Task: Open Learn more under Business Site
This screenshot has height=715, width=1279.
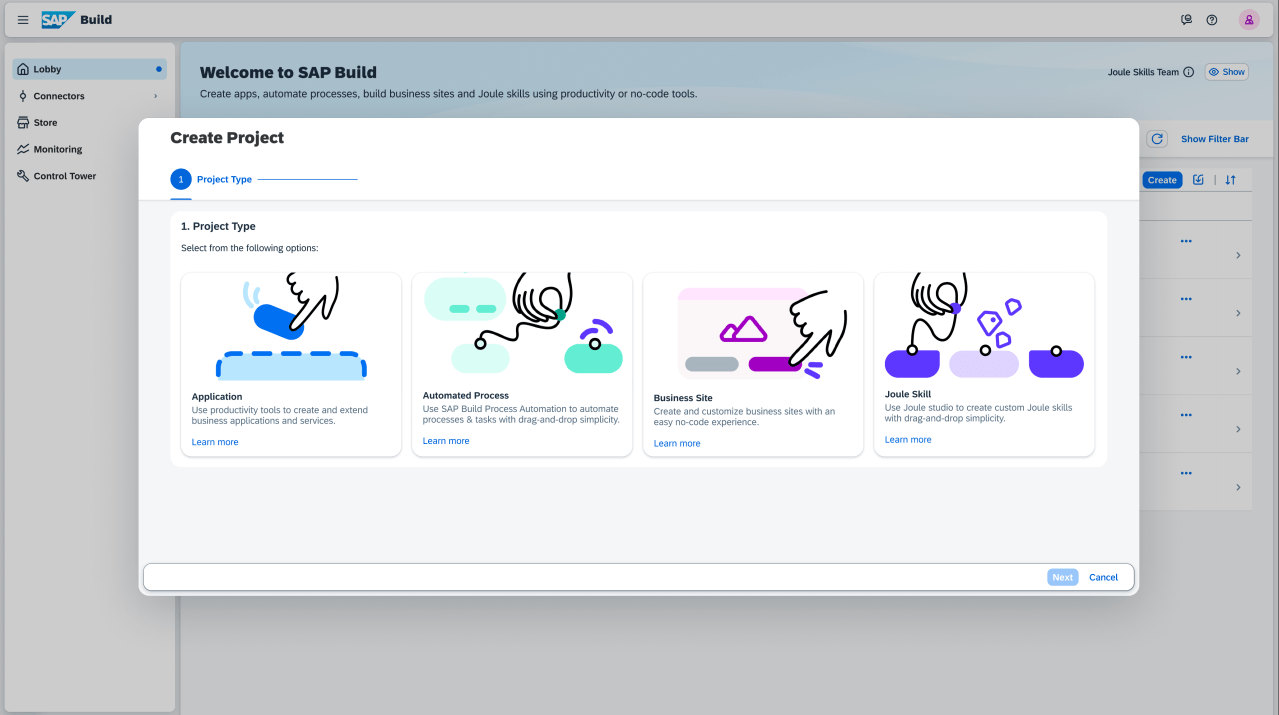Action: pos(677,443)
